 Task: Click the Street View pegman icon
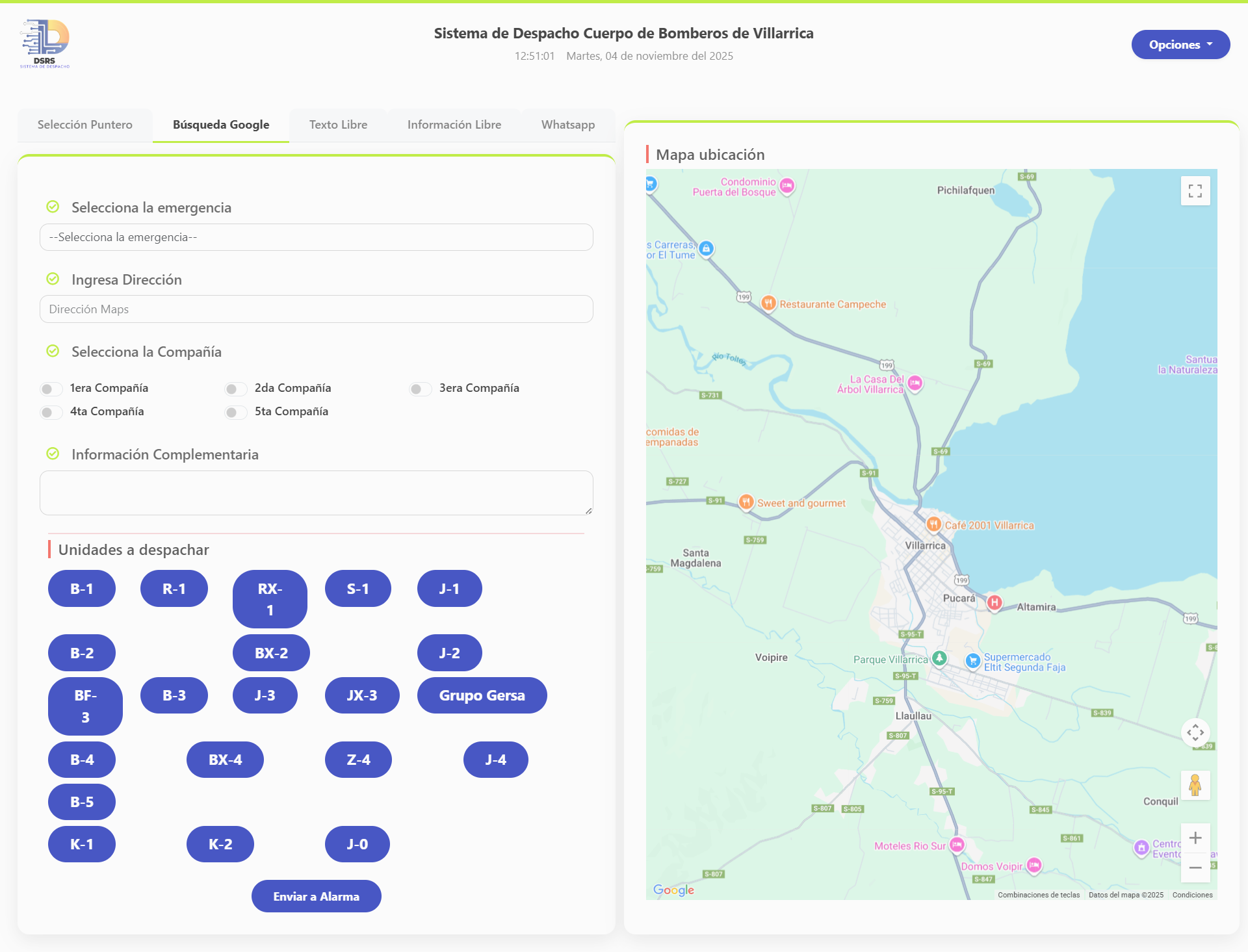(1195, 785)
